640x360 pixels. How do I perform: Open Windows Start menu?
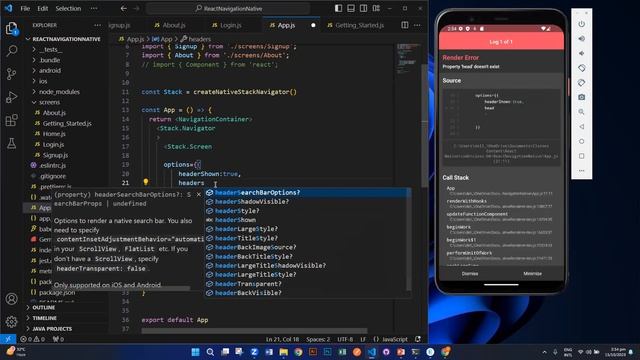196,352
